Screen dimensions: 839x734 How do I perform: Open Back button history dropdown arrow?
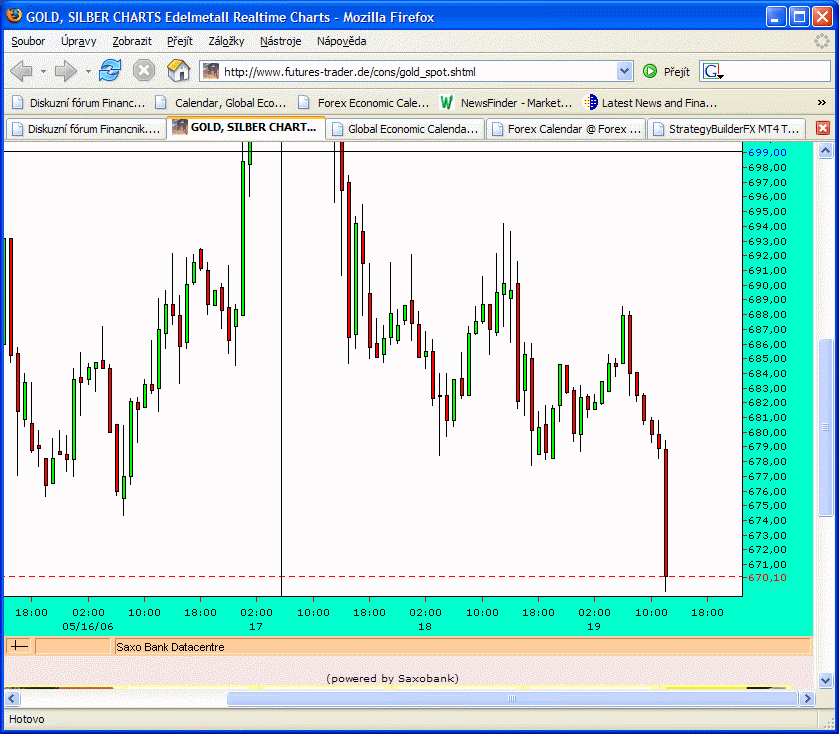point(43,71)
